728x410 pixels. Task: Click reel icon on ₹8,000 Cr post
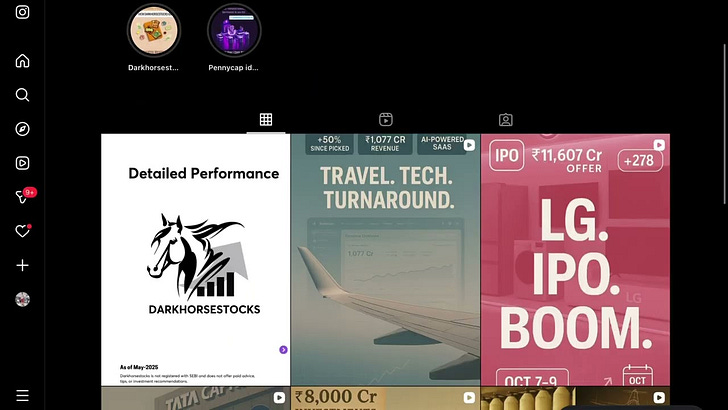coord(469,398)
